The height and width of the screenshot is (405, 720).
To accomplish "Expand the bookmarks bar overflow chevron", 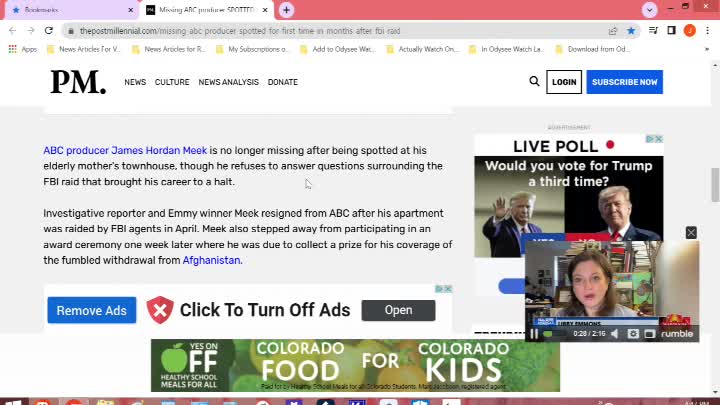I will point(707,49).
